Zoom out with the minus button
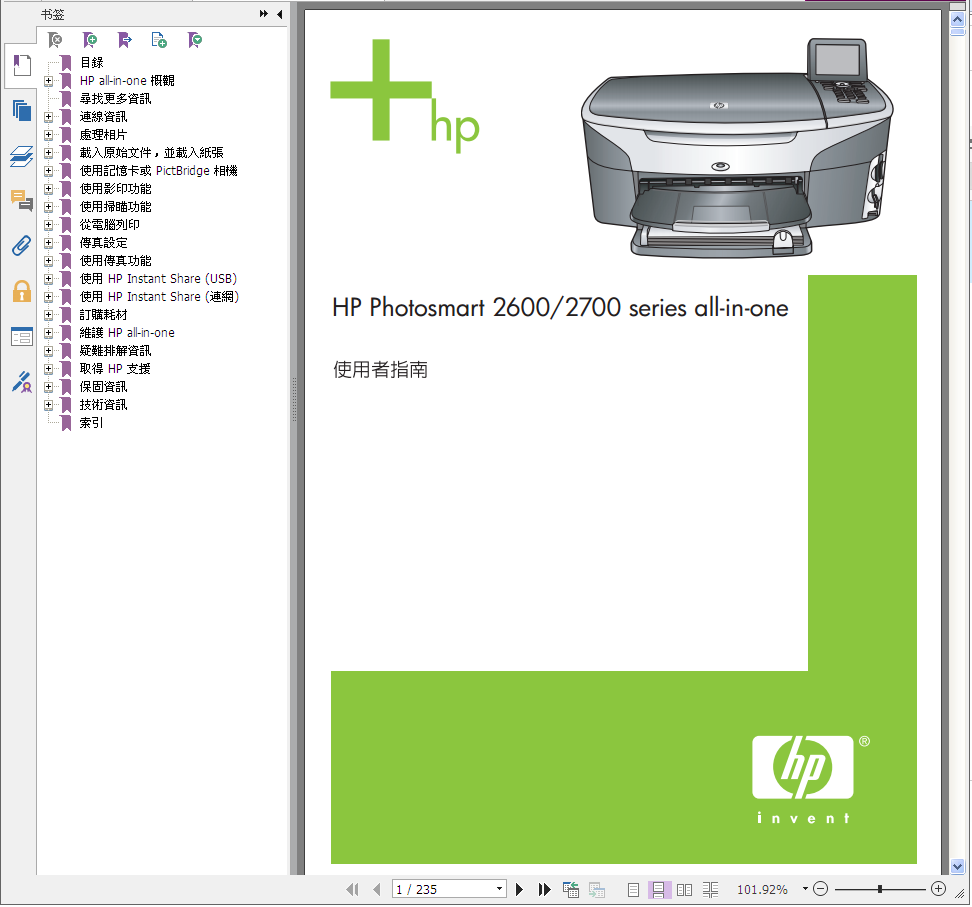This screenshot has height=907, width=972. 820,890
